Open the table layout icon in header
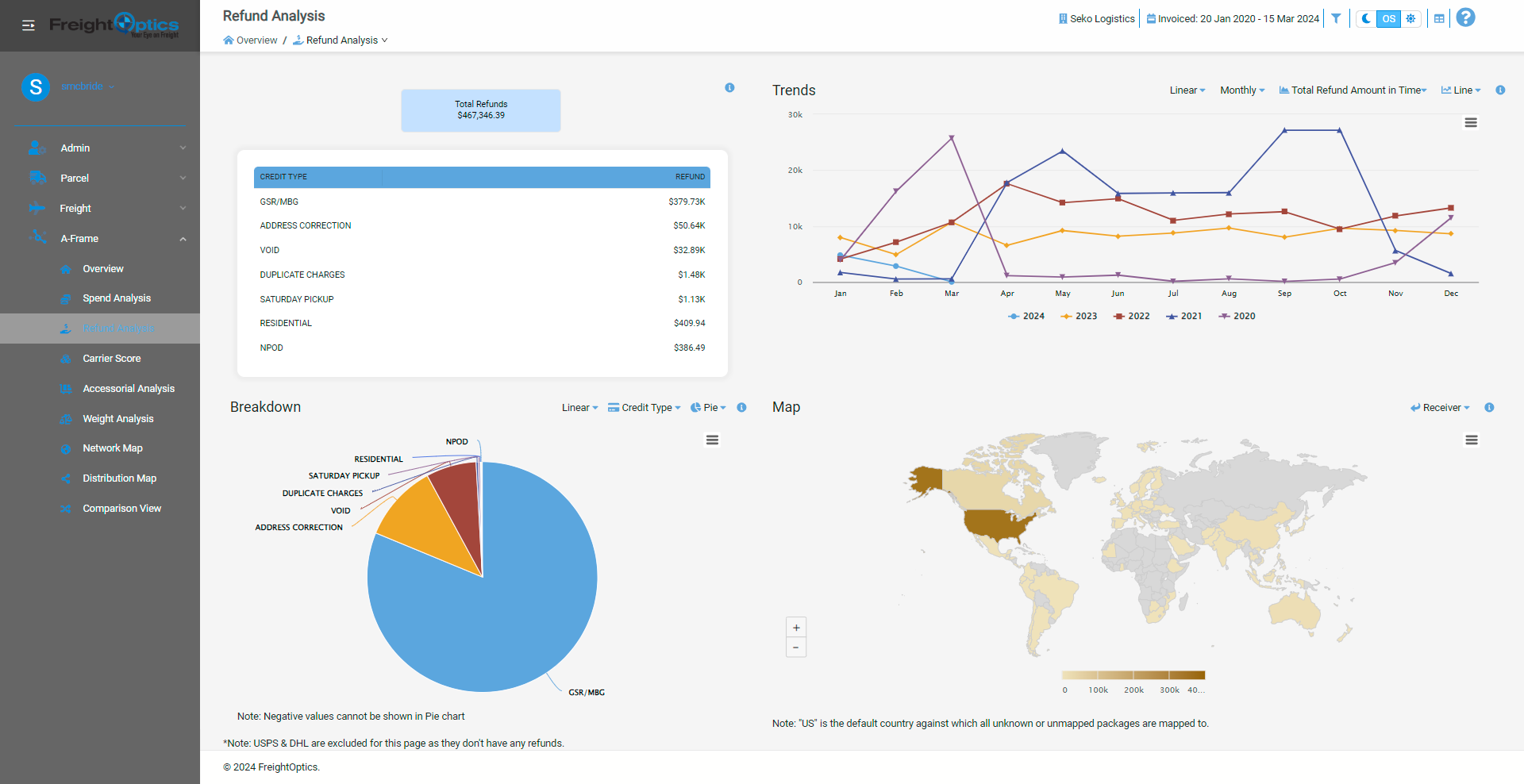 [x=1439, y=18]
